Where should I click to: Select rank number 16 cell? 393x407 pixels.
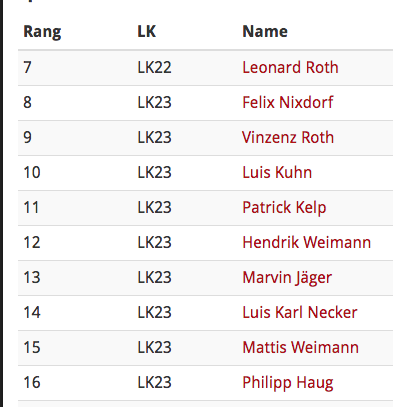coord(32,382)
